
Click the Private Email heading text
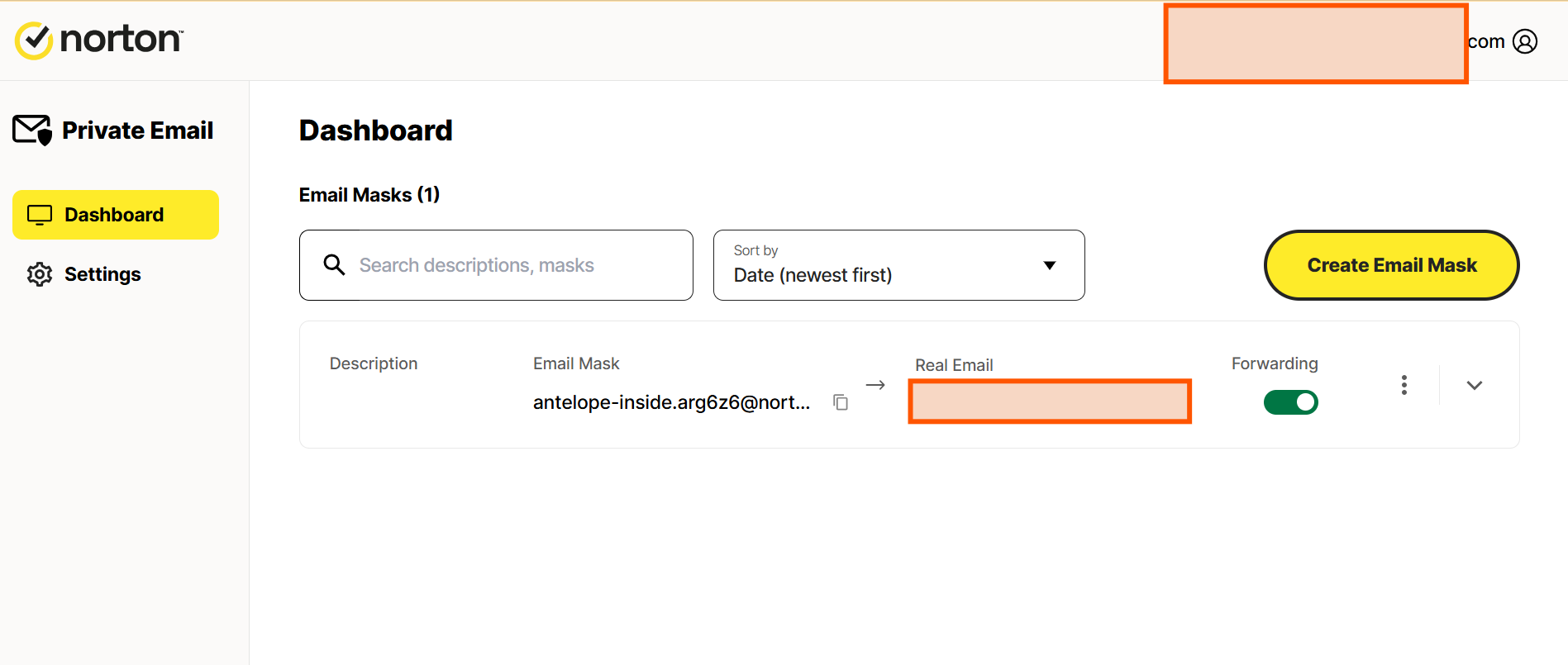[x=138, y=131]
